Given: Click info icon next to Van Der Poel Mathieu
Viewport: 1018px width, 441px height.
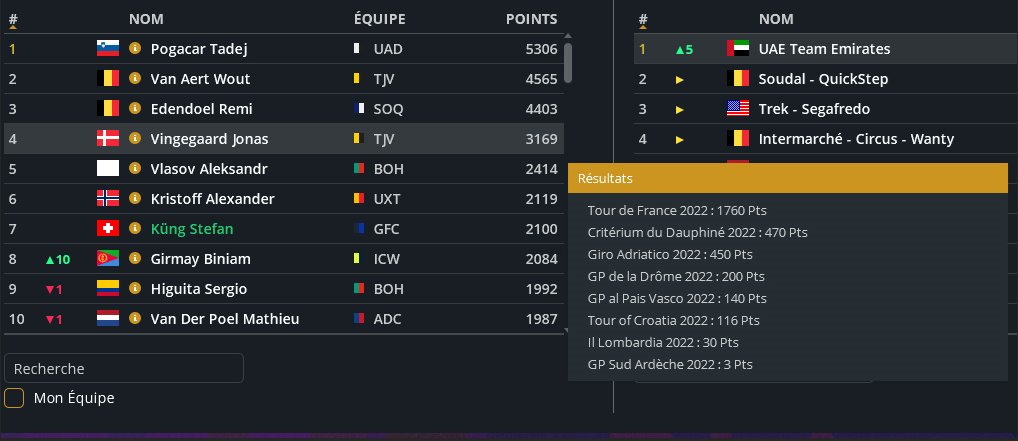Looking at the screenshot, I should tap(135, 319).
